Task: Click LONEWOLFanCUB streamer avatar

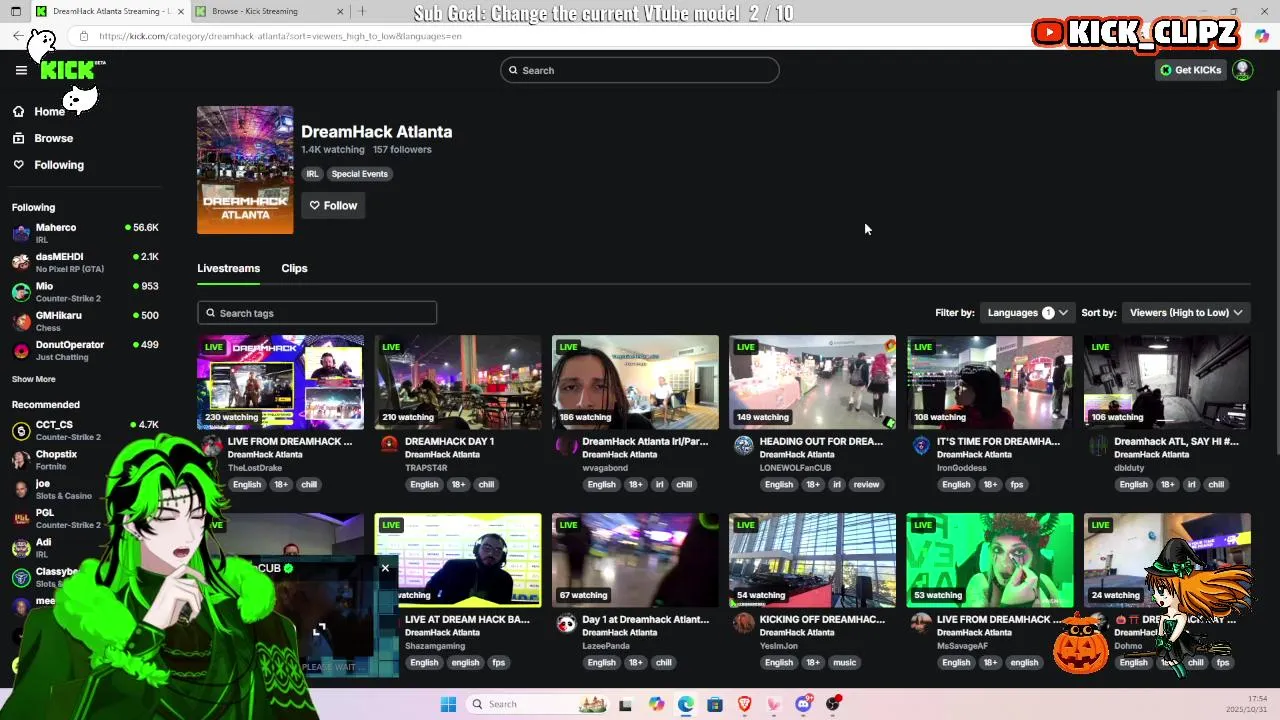Action: click(x=743, y=445)
